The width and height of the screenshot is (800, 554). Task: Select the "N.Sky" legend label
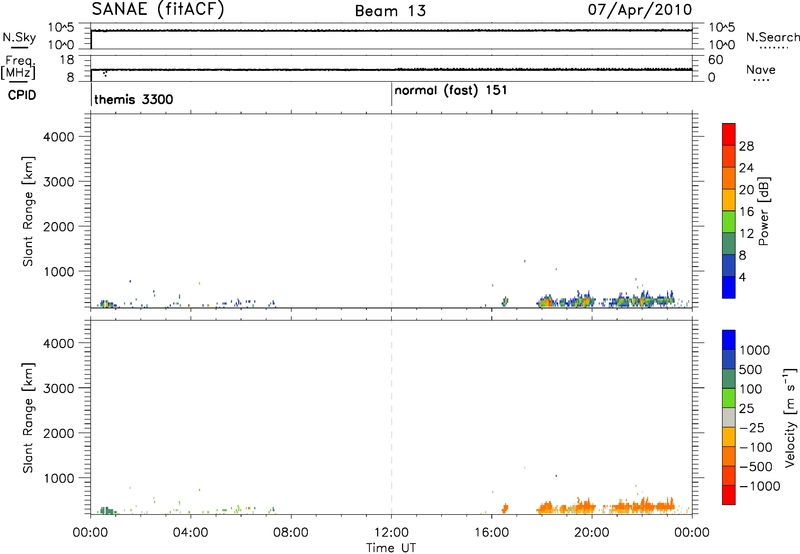point(19,37)
